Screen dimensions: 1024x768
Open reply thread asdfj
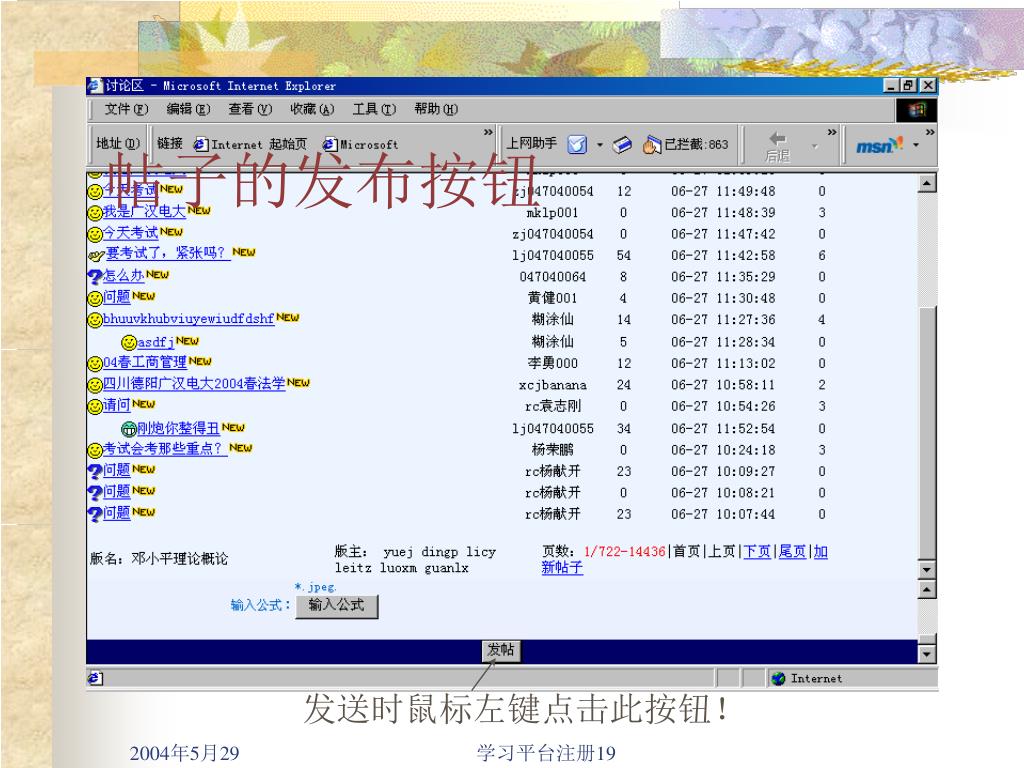click(155, 342)
